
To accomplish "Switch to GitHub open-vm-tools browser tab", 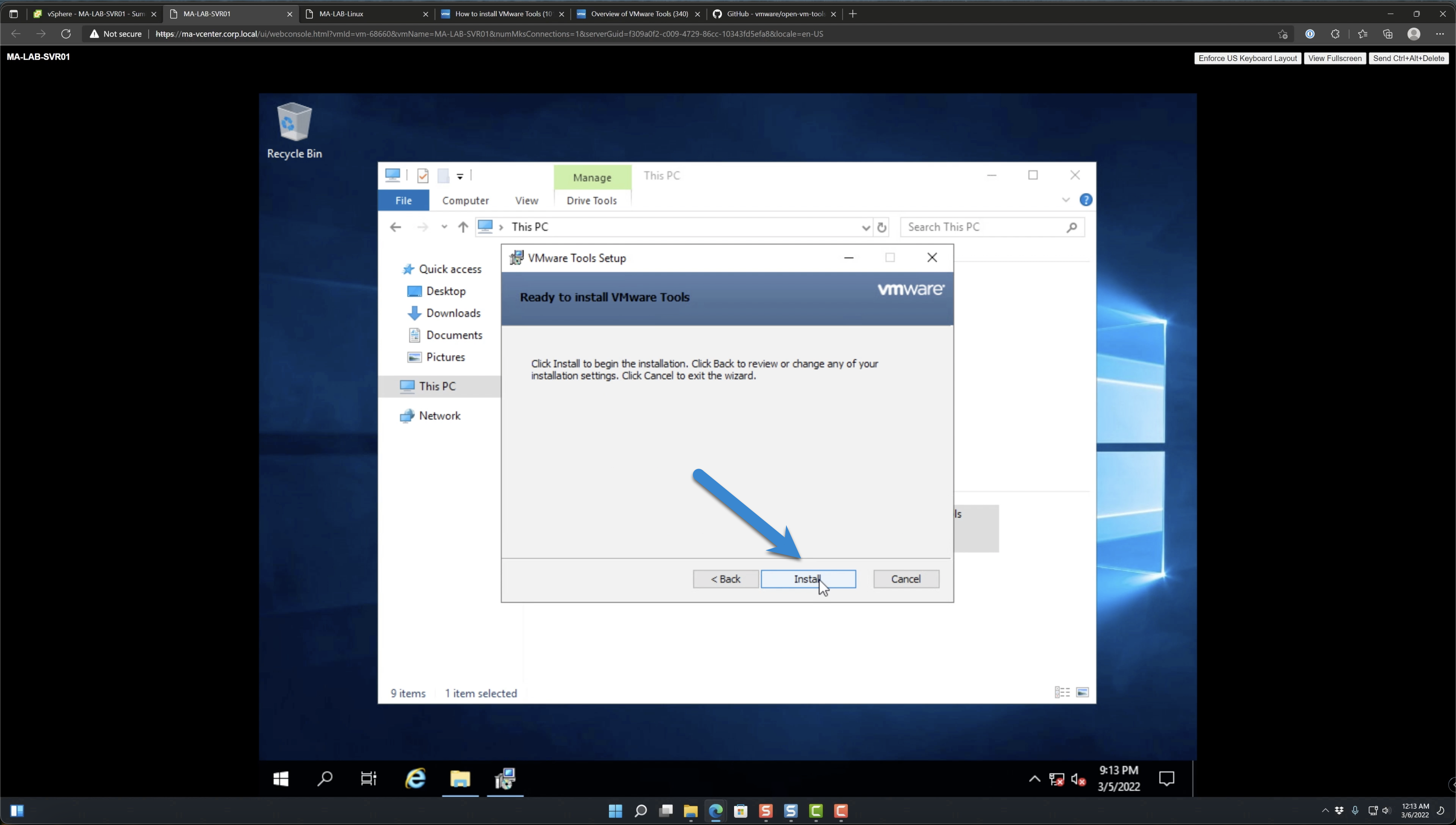I will pos(774,13).
